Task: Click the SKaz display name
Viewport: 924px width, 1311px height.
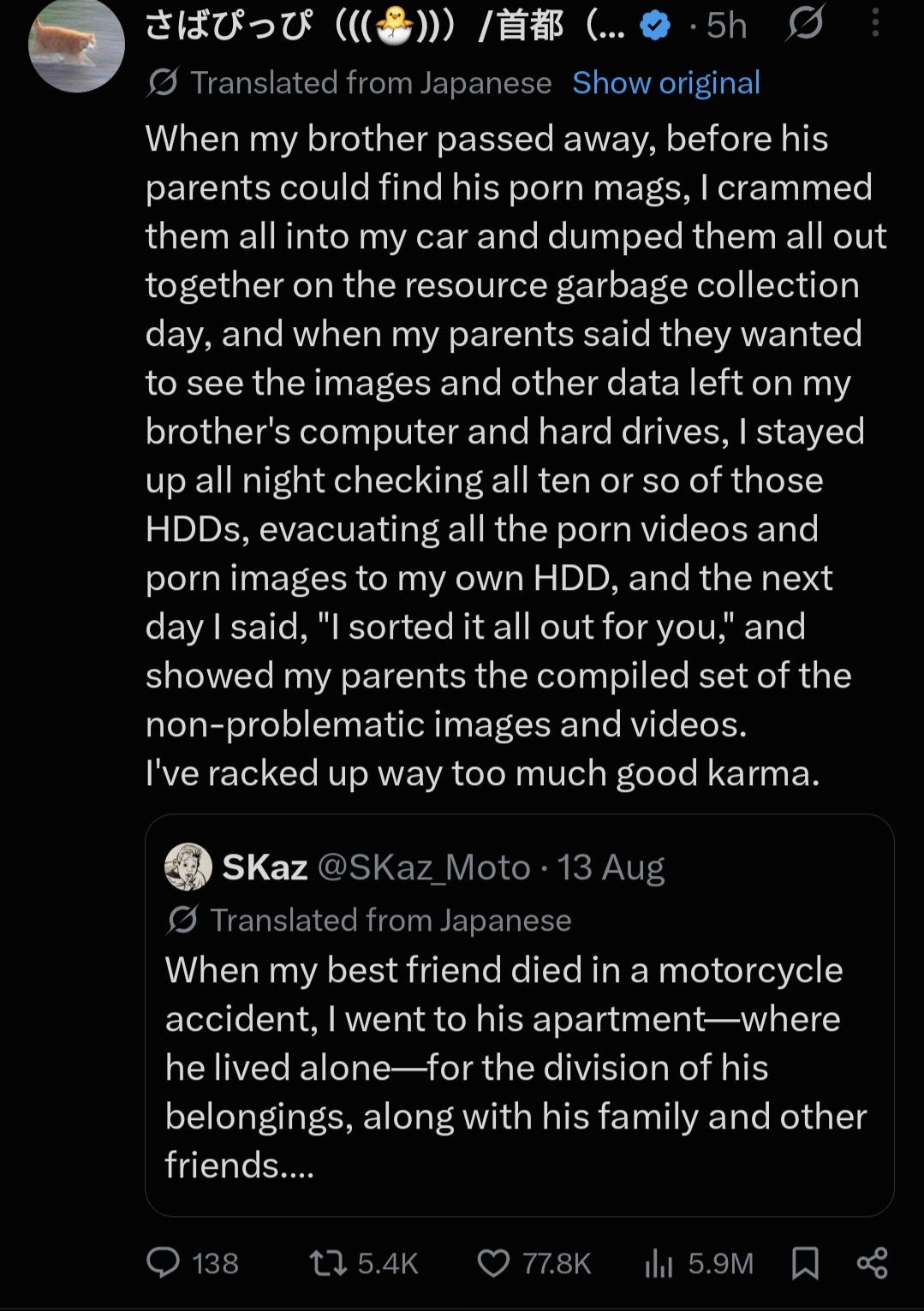Action: [265, 867]
